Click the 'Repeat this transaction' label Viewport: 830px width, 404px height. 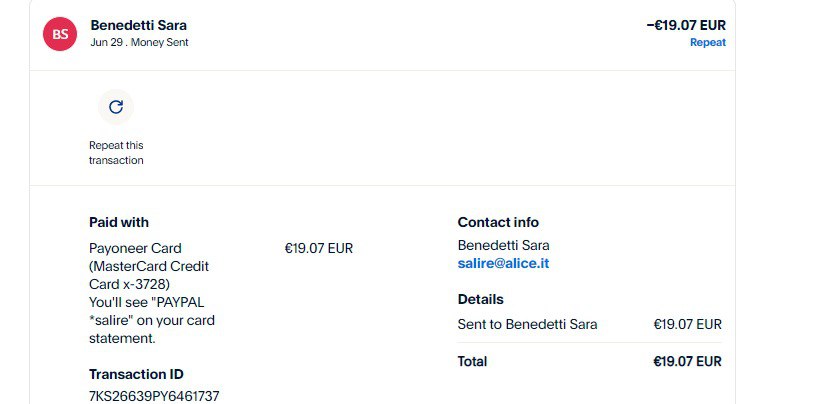116,153
